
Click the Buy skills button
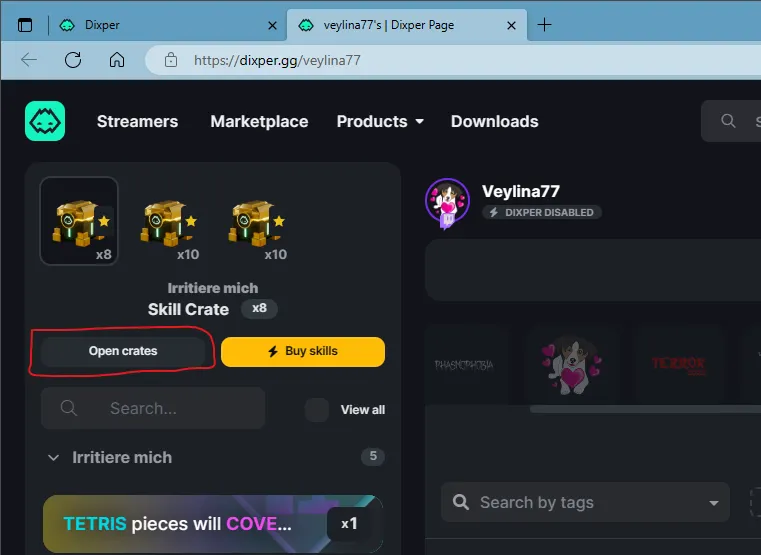(x=303, y=351)
